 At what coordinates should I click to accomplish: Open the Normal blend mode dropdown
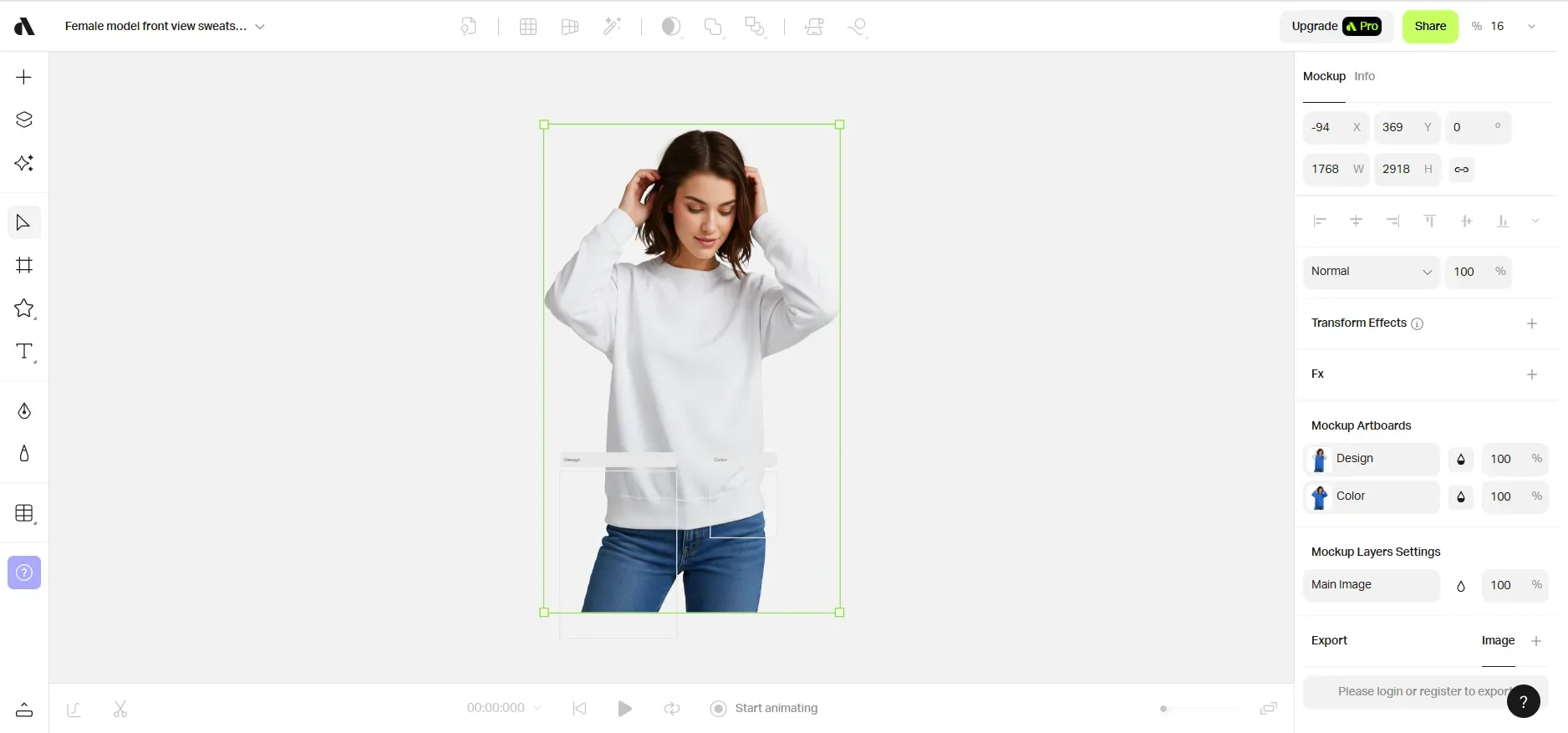tap(1371, 272)
